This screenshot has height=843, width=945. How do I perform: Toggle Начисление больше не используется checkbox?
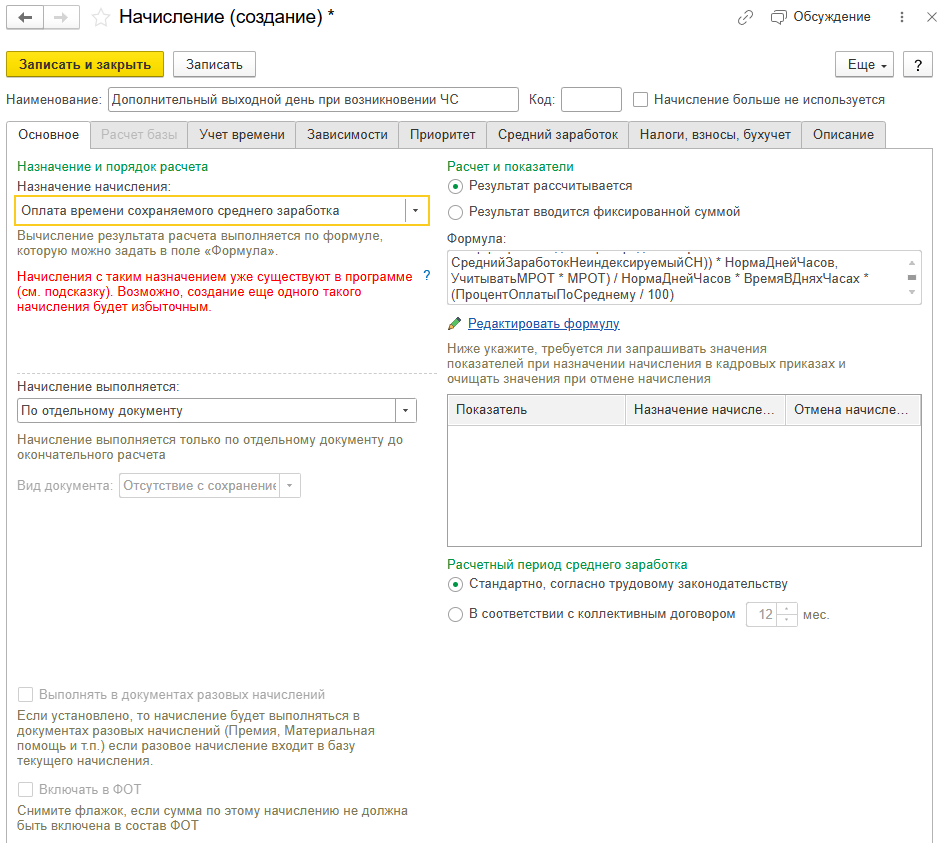tap(640, 99)
